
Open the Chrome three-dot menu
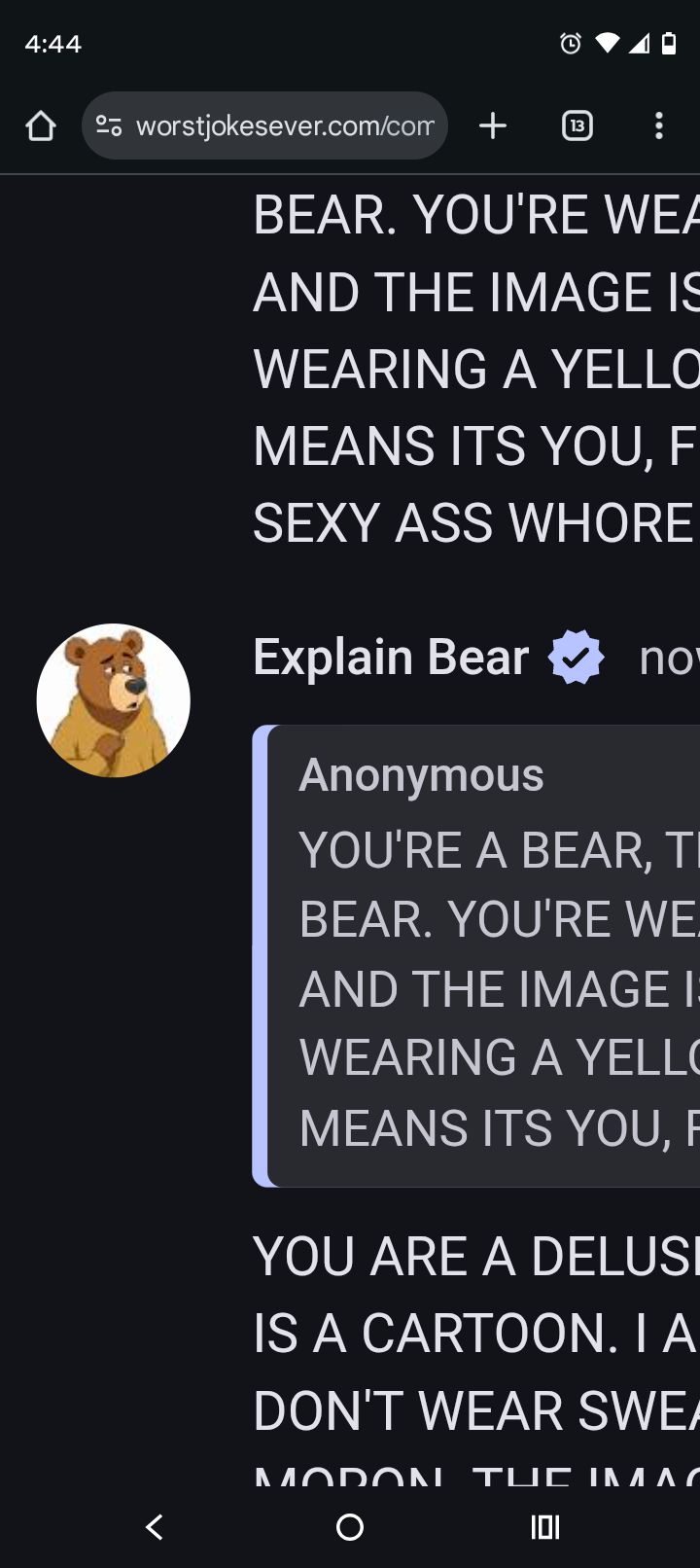pos(659,125)
